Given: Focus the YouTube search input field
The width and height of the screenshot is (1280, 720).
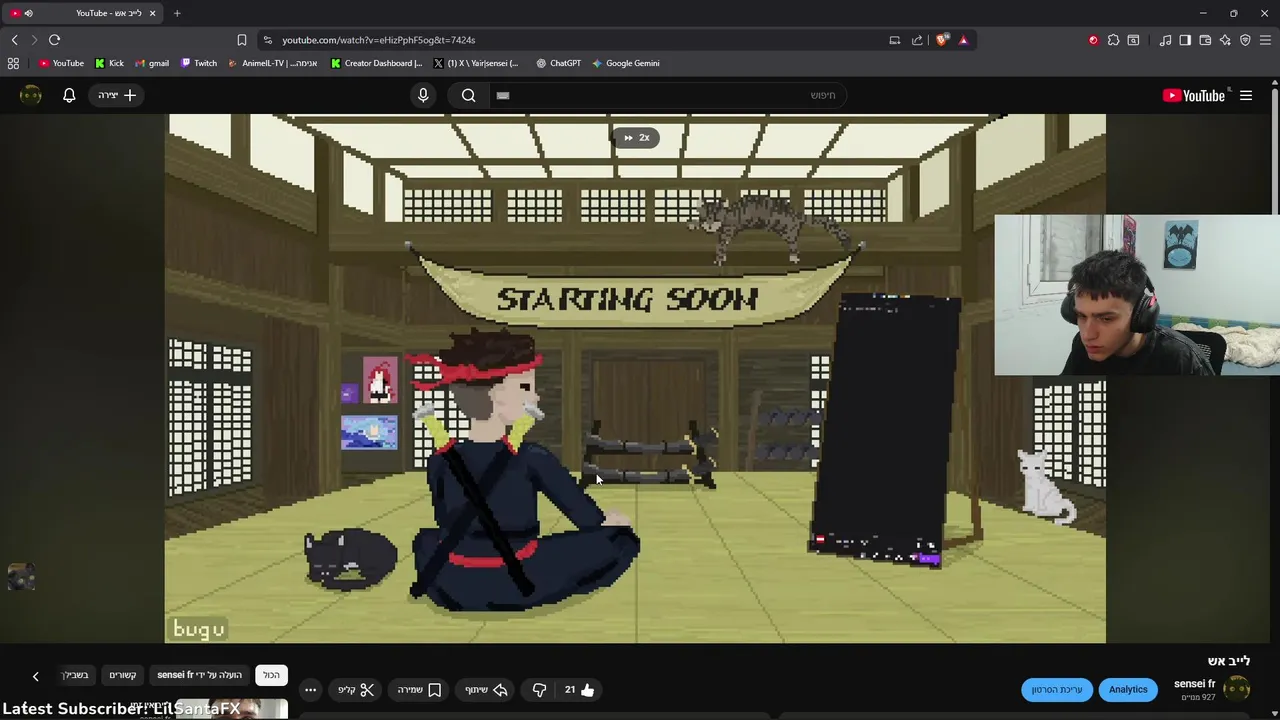Looking at the screenshot, I should point(666,95).
